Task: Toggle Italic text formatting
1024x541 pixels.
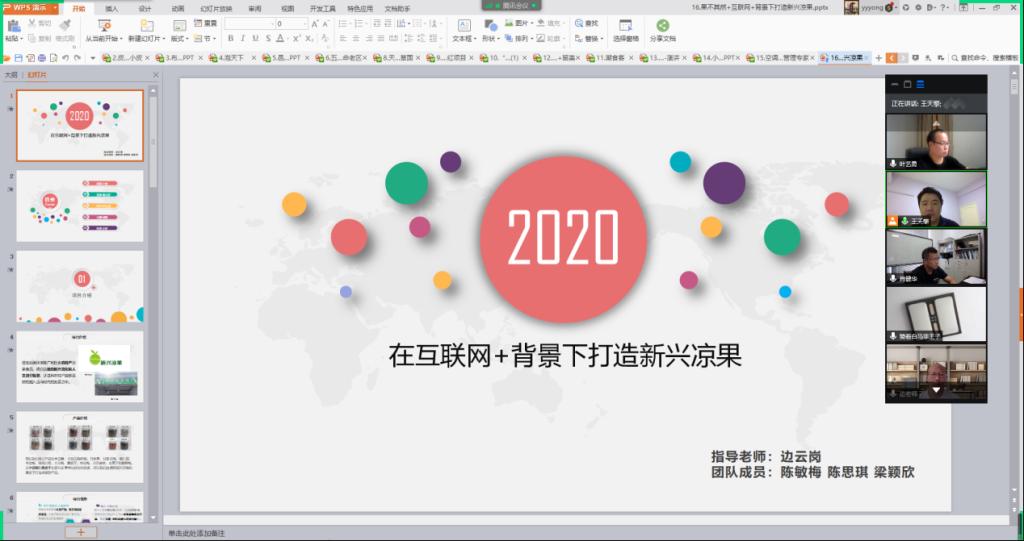Action: [243, 39]
